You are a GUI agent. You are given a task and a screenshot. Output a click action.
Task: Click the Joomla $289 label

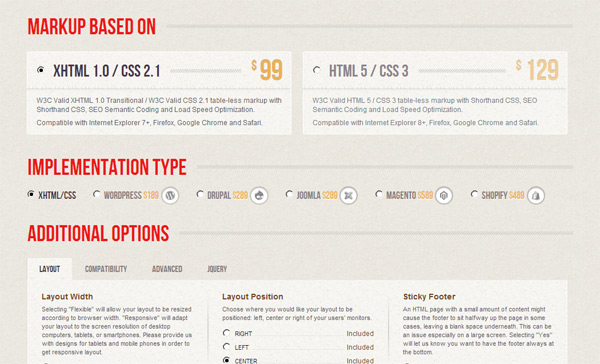(x=317, y=196)
